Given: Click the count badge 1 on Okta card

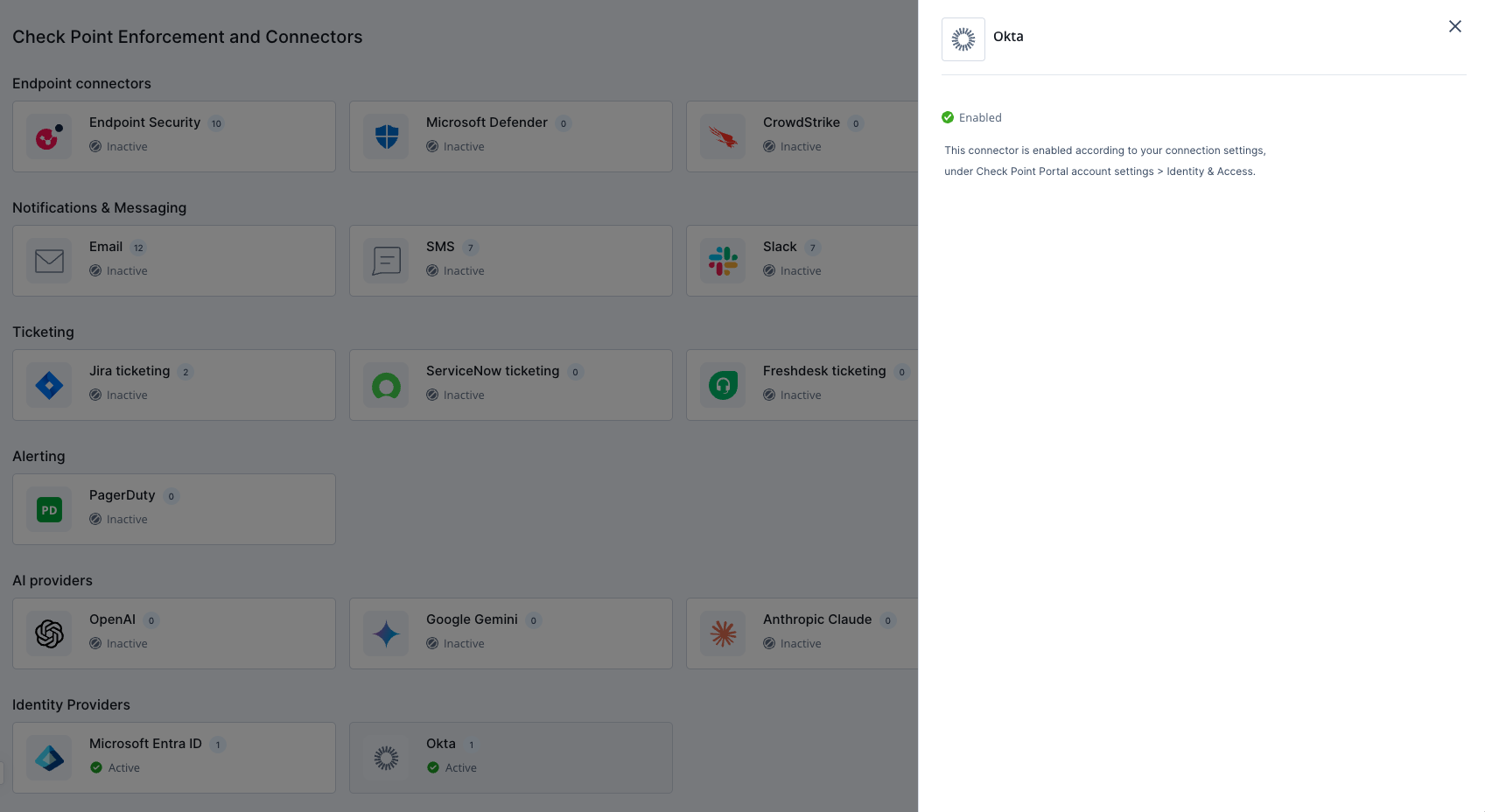Looking at the screenshot, I should coord(471,745).
